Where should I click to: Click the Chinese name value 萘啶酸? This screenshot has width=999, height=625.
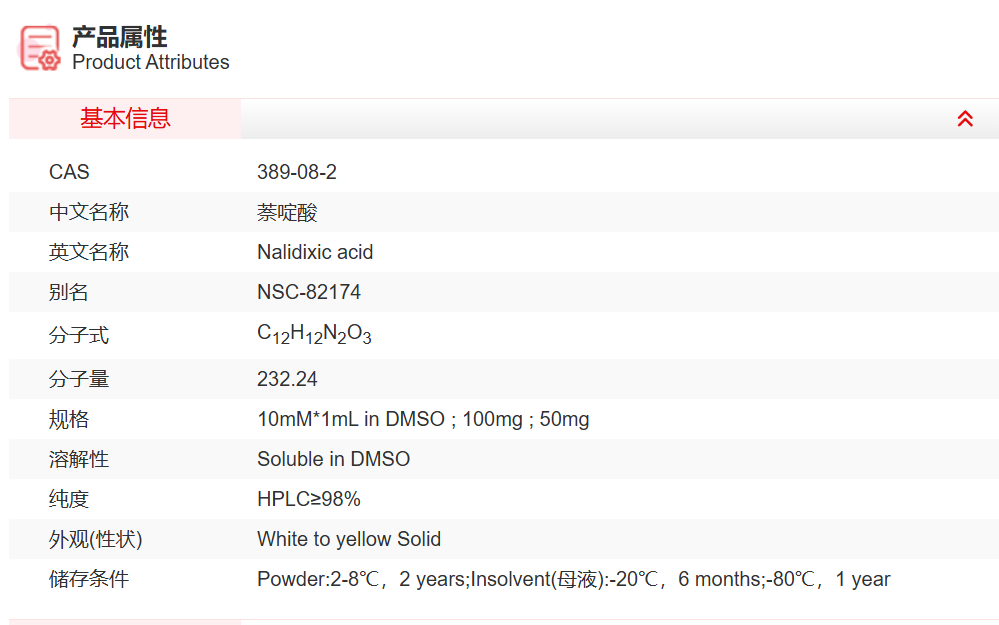[287, 212]
